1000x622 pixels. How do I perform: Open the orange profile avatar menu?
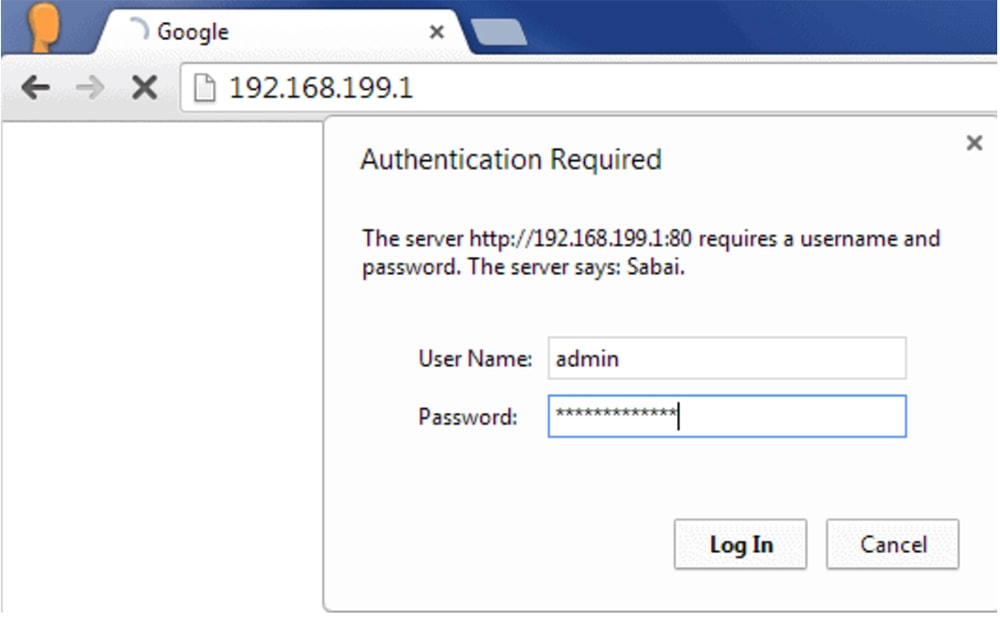pyautogui.click(x=43, y=27)
